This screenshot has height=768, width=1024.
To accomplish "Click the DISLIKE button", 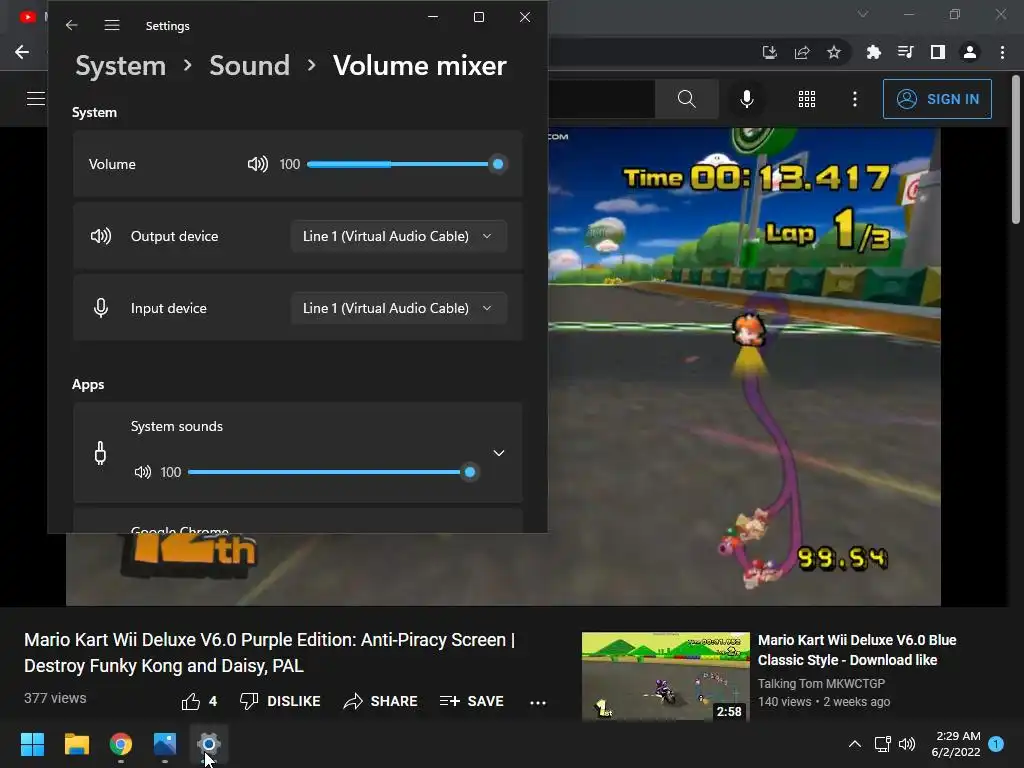I will coord(280,701).
